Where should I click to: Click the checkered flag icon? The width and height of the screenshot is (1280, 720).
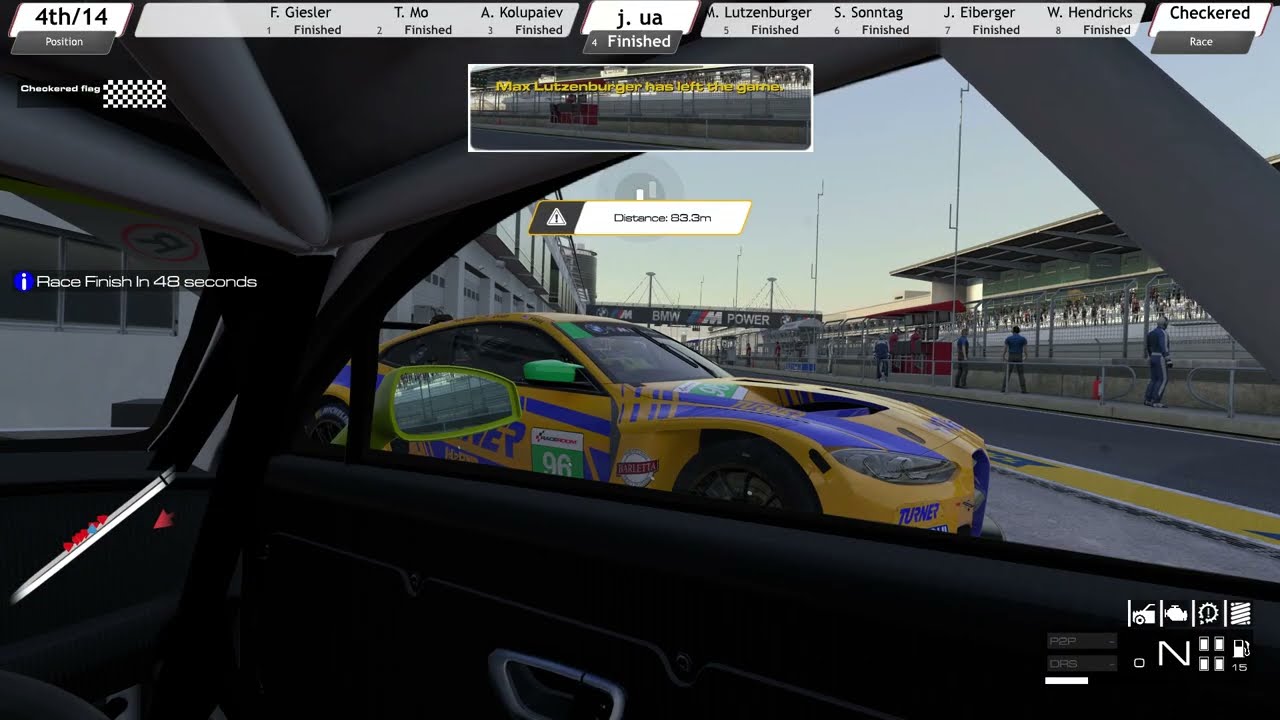coord(135,94)
